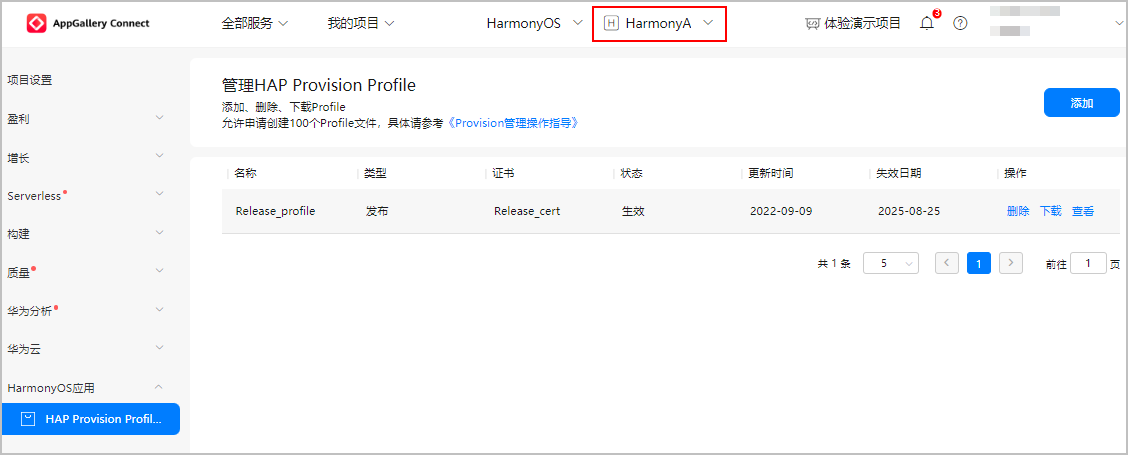Open the page size dropdown showing 5

click(891, 263)
